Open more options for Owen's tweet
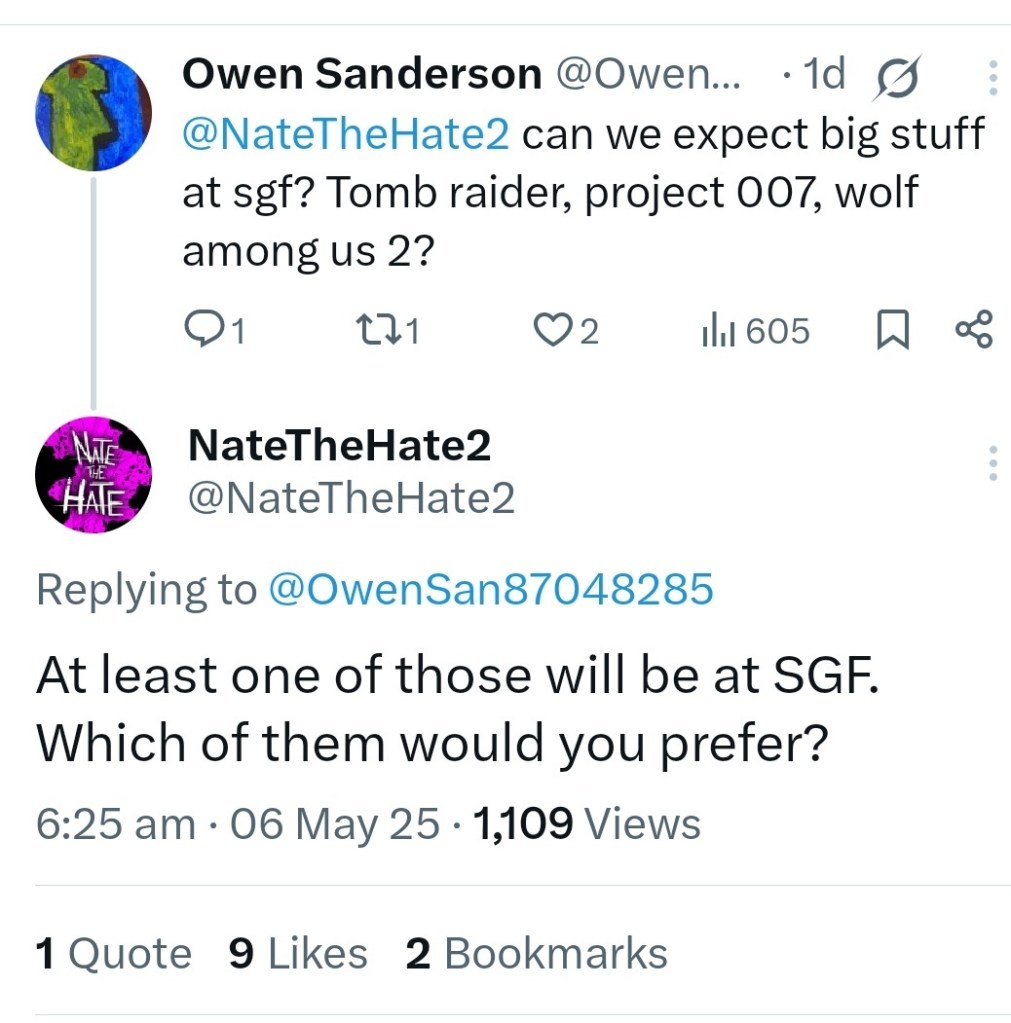The image size is (1011, 1023). click(992, 78)
